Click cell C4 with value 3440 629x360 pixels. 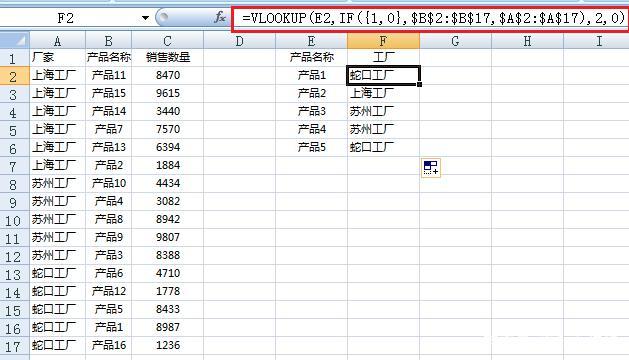(x=168, y=112)
